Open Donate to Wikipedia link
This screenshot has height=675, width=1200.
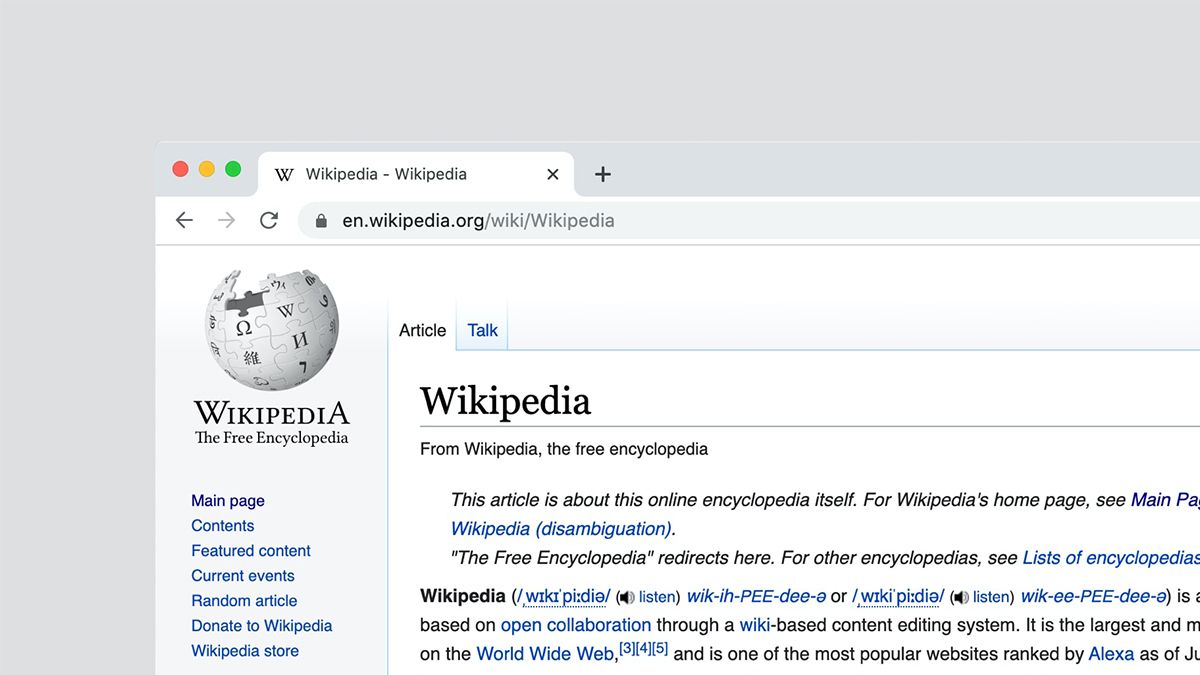[262, 626]
